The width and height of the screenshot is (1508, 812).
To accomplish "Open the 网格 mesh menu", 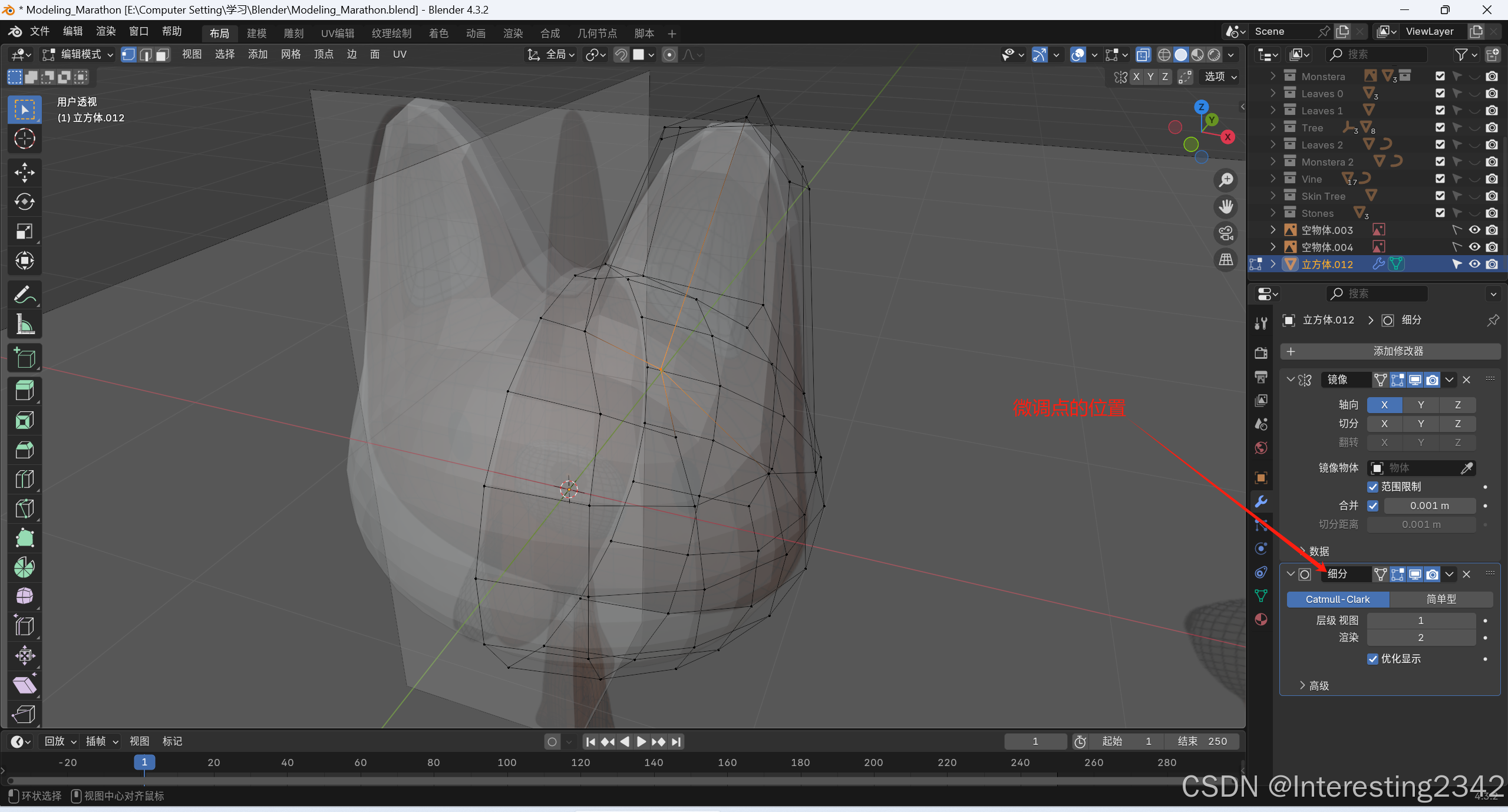I will point(291,54).
